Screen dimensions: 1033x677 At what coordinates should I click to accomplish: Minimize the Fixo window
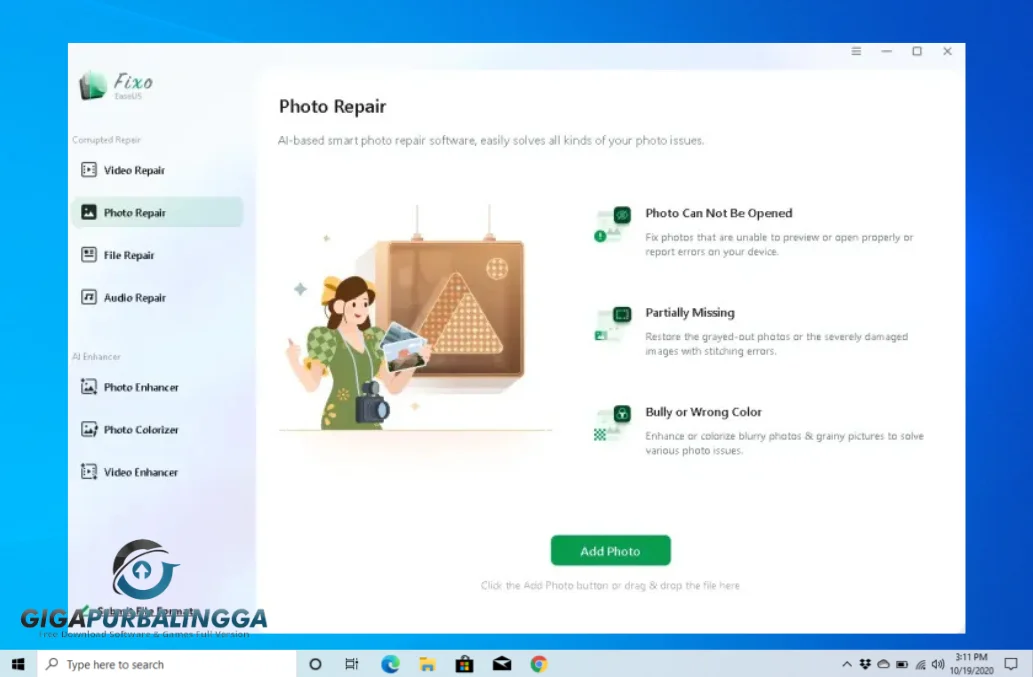point(887,51)
